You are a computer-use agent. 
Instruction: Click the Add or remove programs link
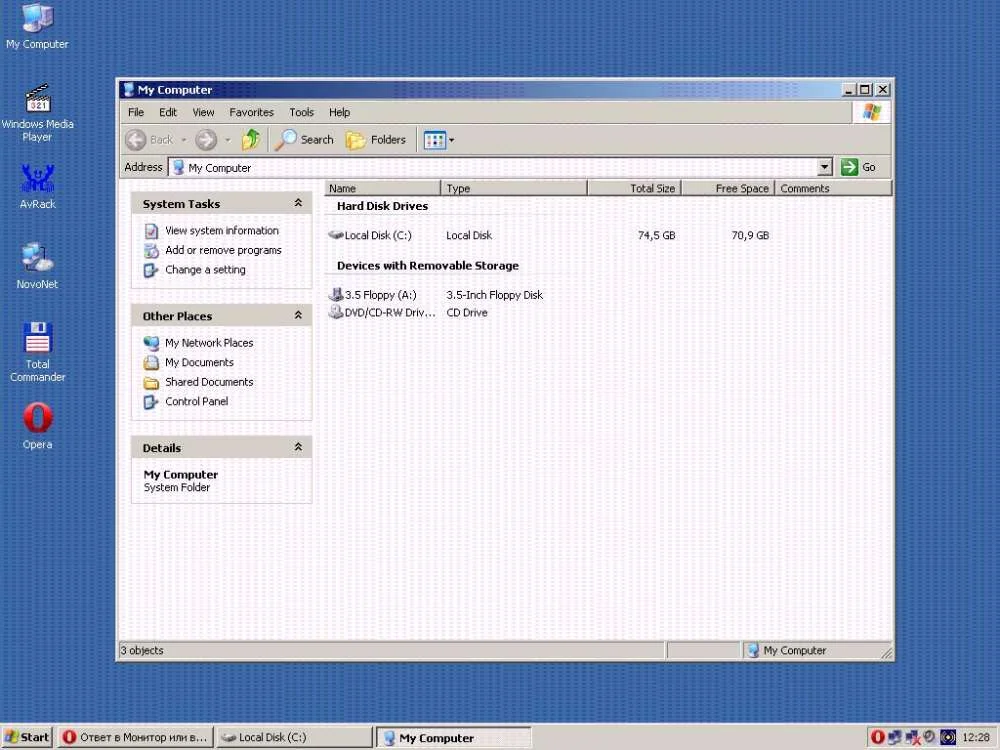(x=223, y=250)
